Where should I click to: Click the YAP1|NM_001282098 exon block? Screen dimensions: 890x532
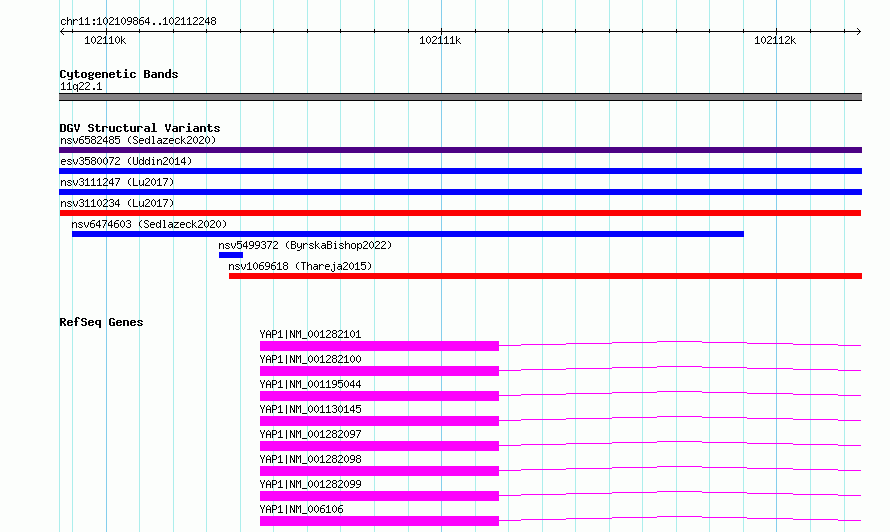(379, 471)
